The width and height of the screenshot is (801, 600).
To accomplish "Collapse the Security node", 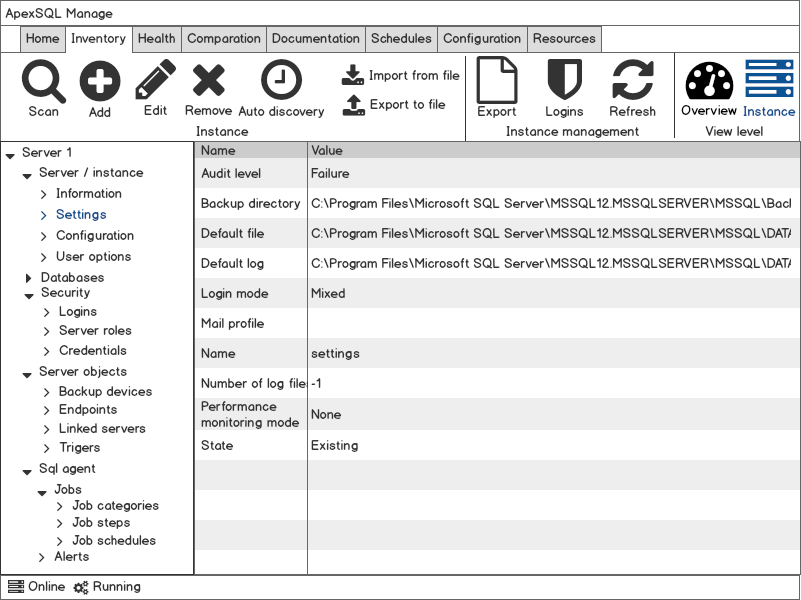I will [29, 296].
